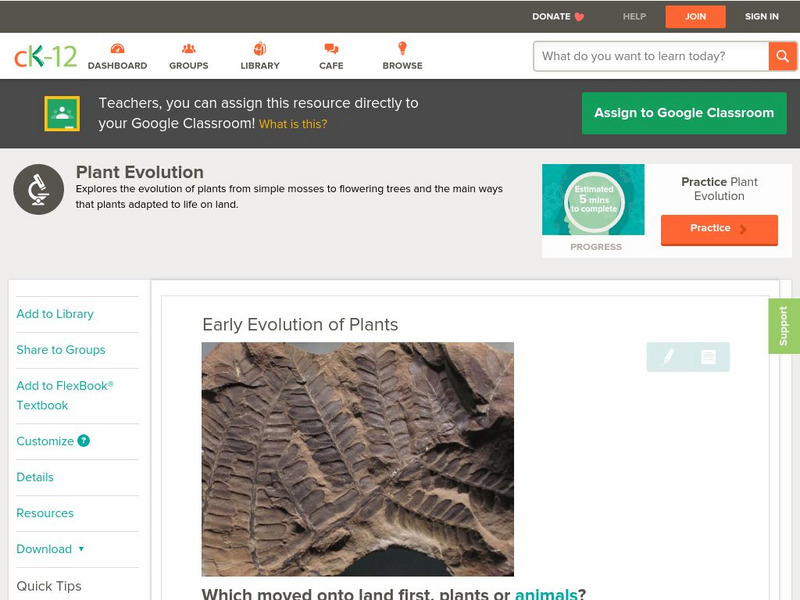Expand the Download dropdown arrow
This screenshot has width=800, height=600.
81,549
